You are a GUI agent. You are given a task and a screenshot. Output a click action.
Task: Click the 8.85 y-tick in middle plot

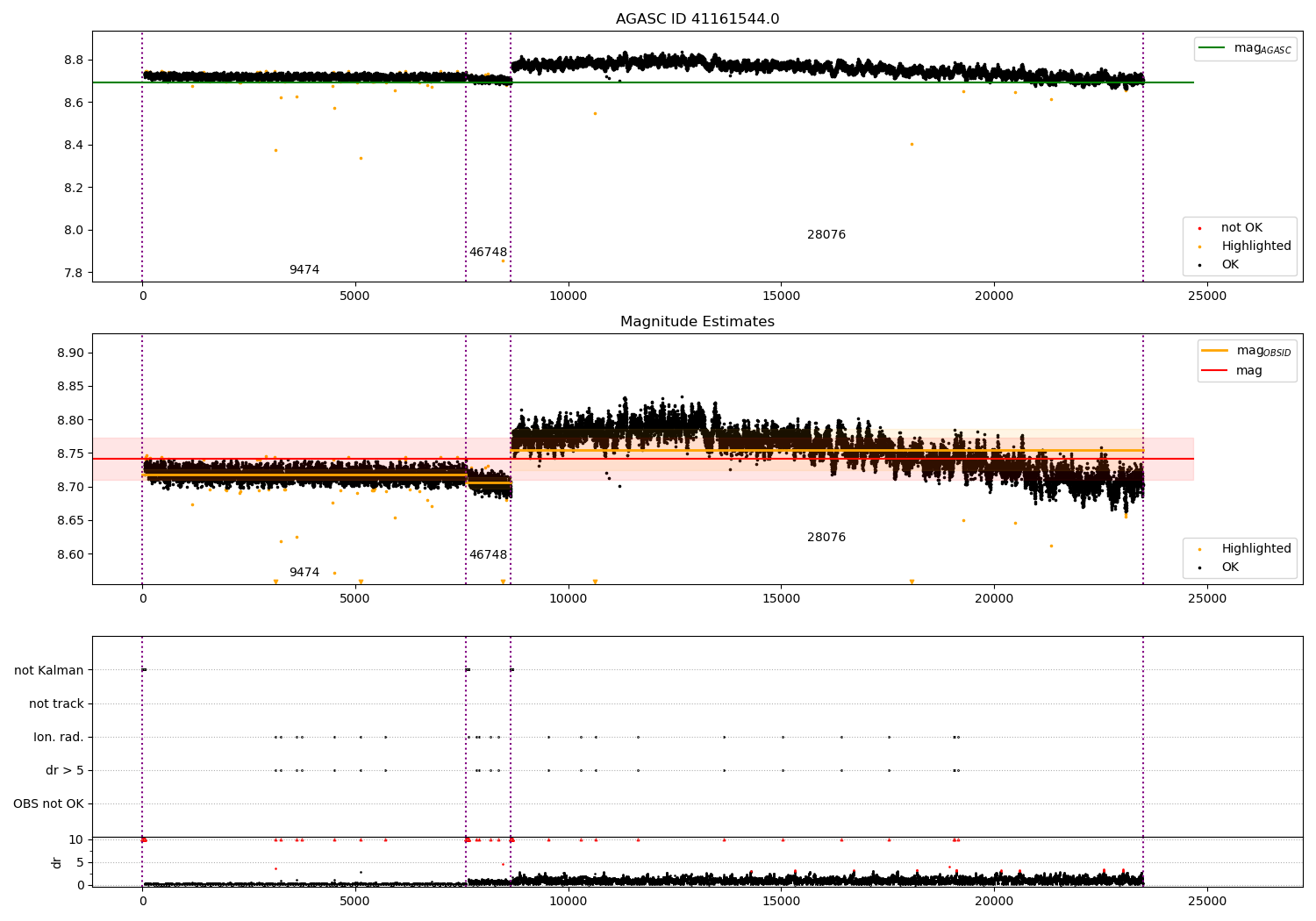click(x=70, y=387)
